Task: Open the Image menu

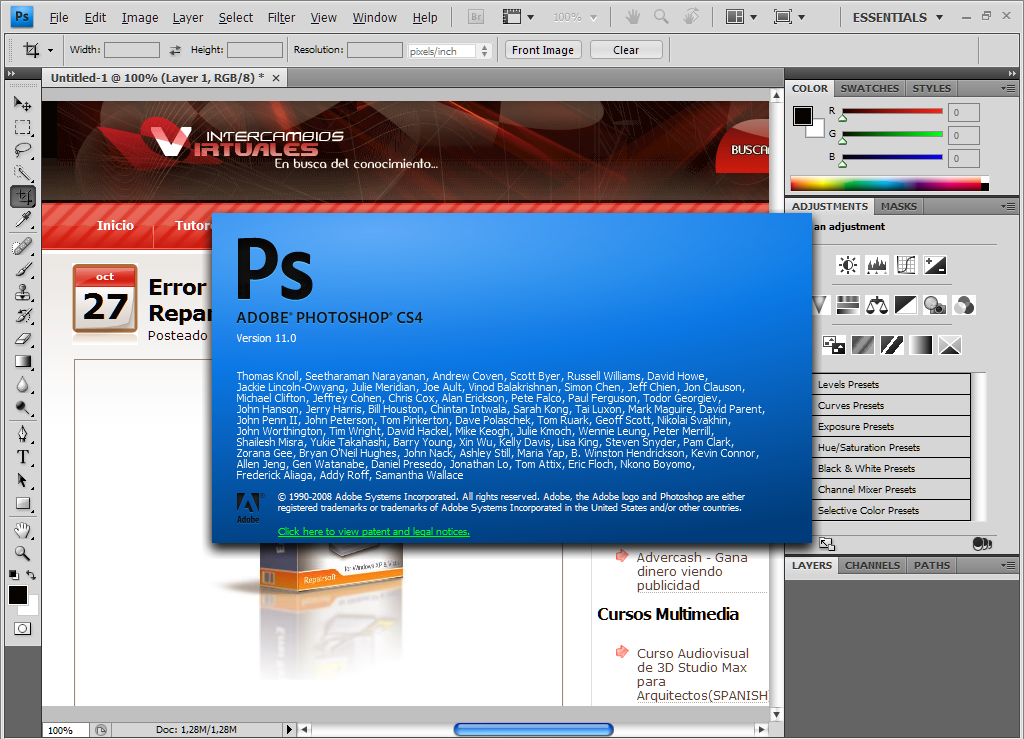Action: (140, 18)
